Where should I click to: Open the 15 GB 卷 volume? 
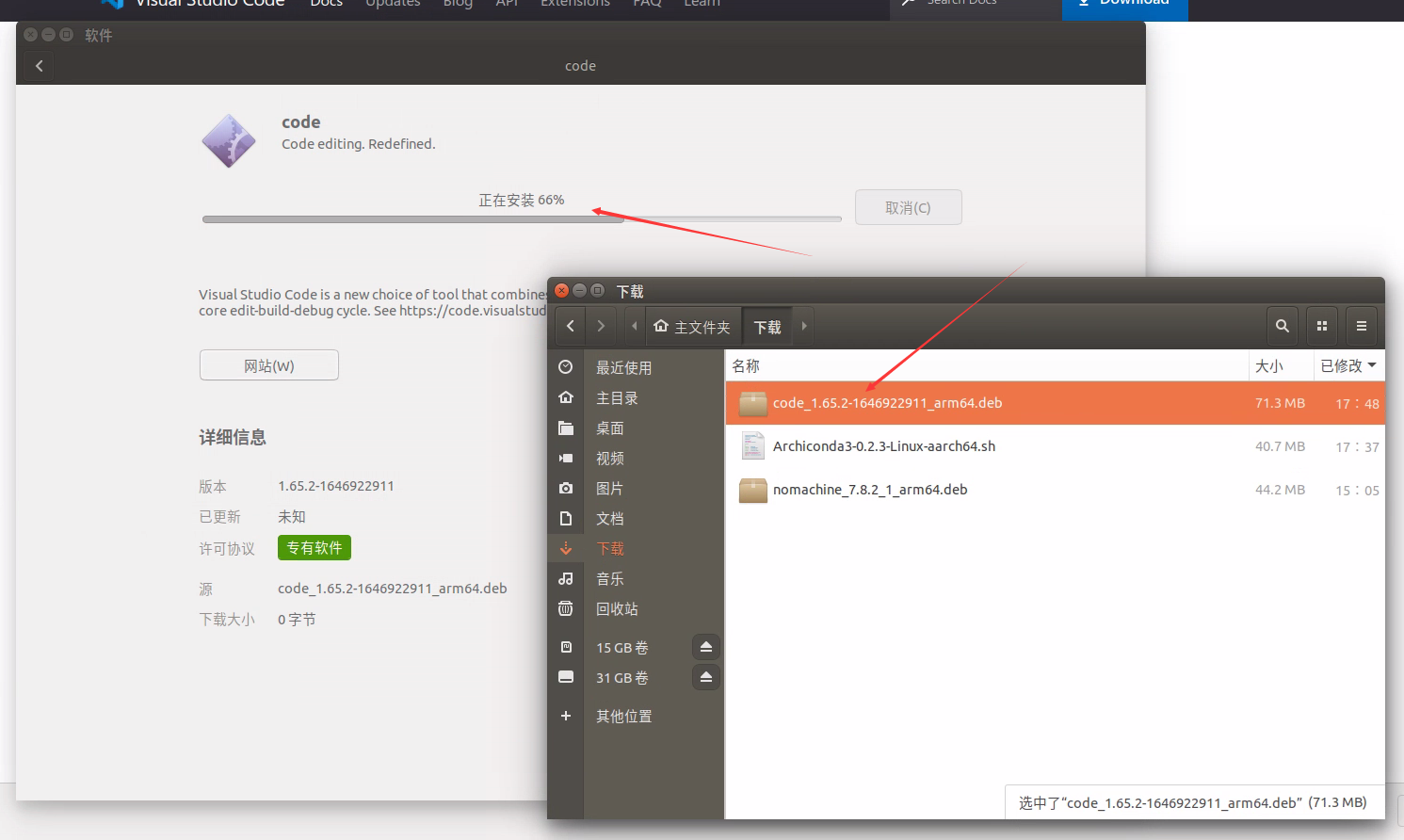(x=621, y=647)
